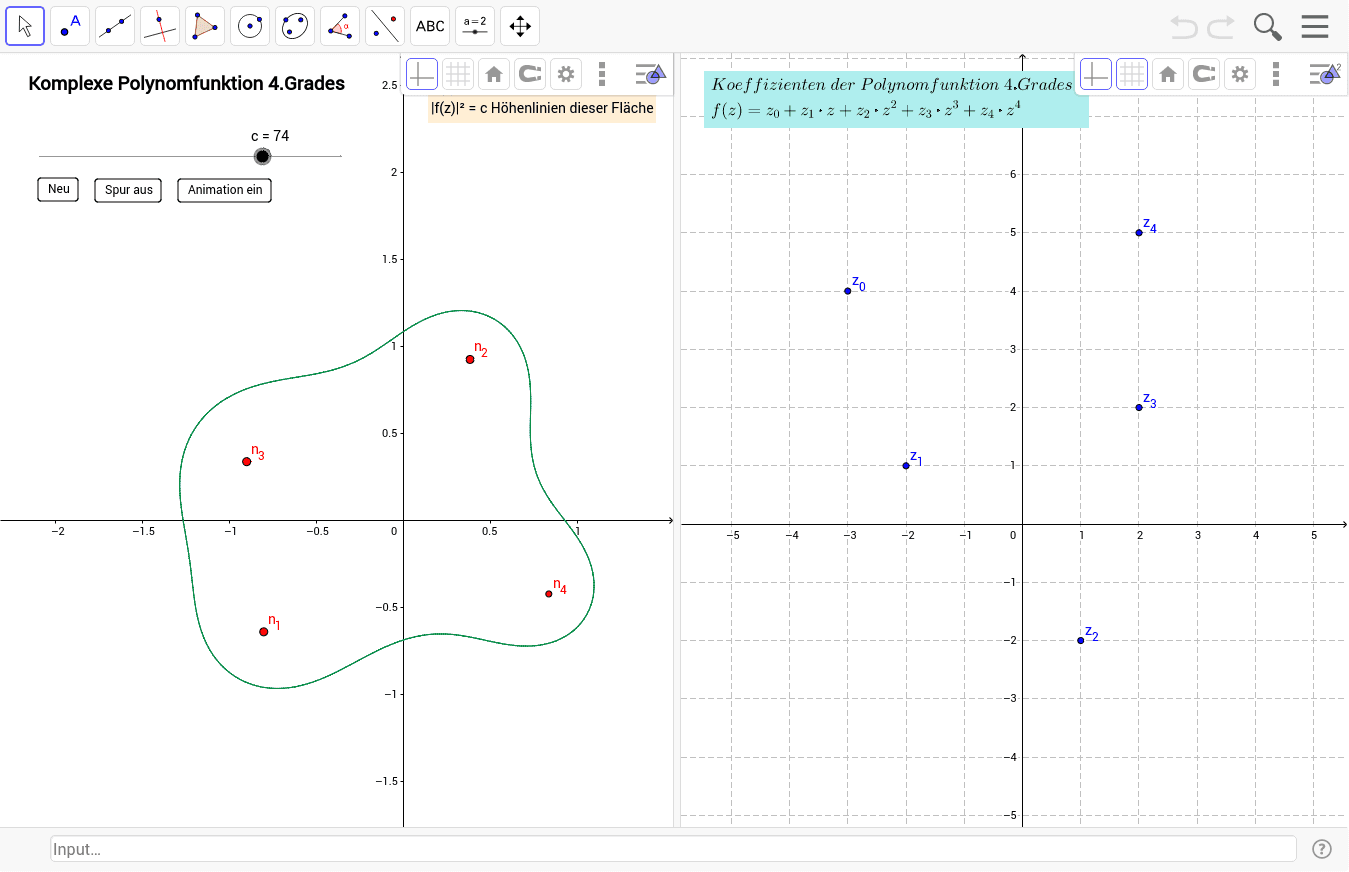Select the Perpendicular Line tool
Viewport: 1349px width, 872px height.
pyautogui.click(x=160, y=26)
